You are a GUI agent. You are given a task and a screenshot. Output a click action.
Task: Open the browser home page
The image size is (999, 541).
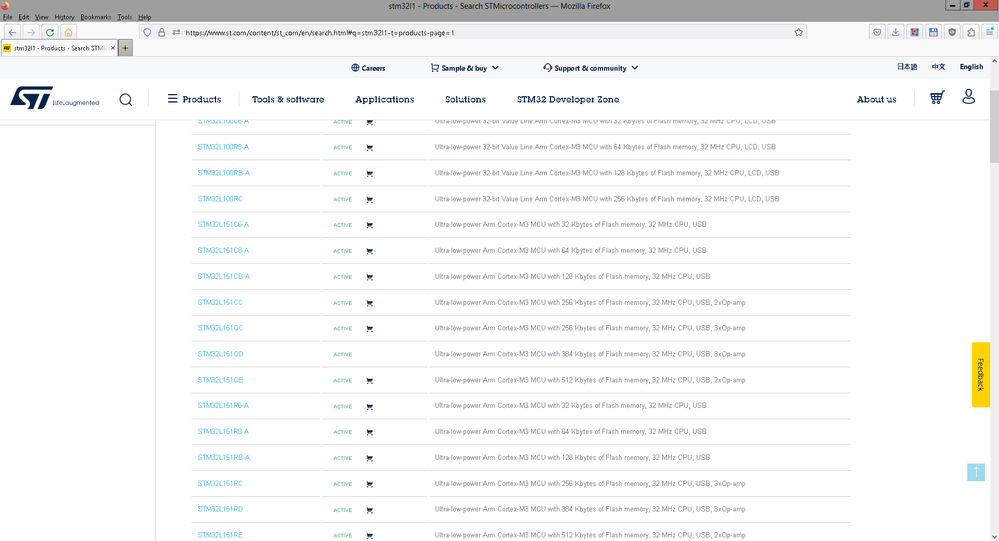pos(68,32)
